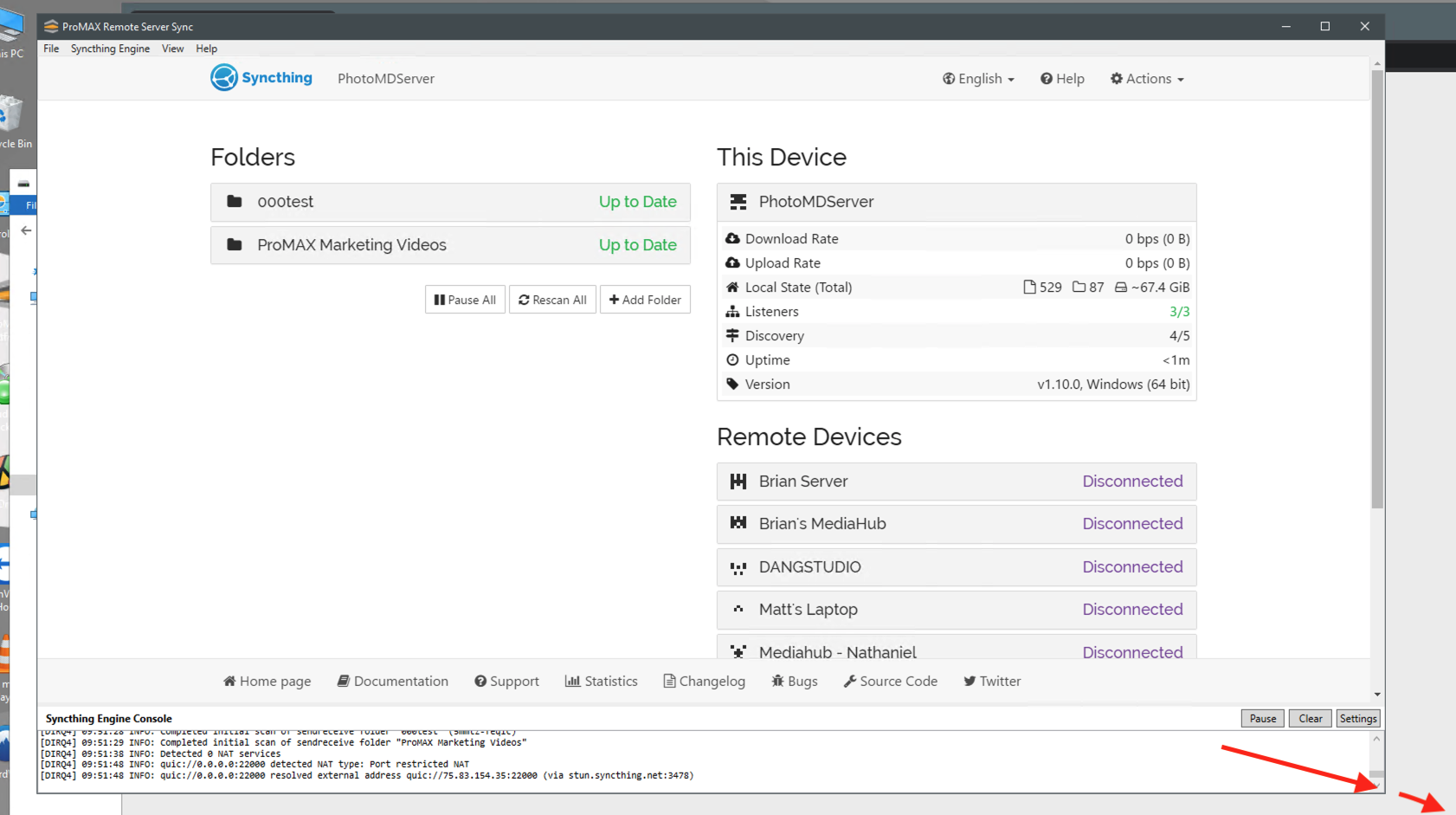Viewport: 1456px width, 815px height.
Task: Click the console Clear button
Action: click(x=1311, y=719)
